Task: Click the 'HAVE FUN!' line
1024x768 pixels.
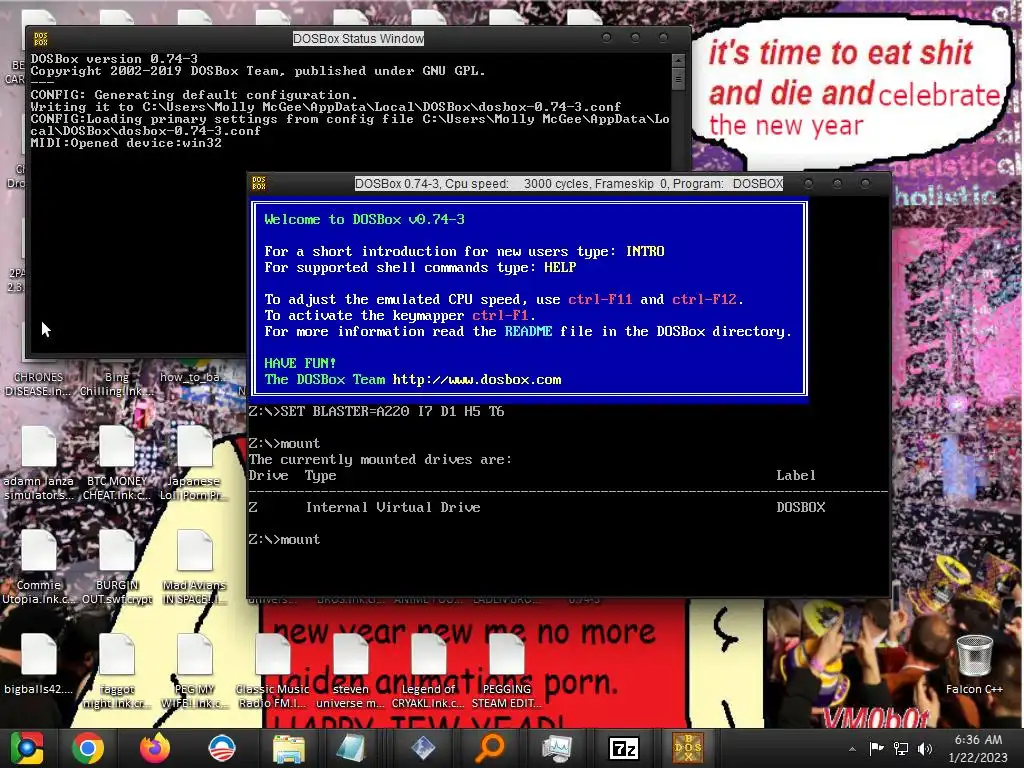Action: click(x=300, y=363)
